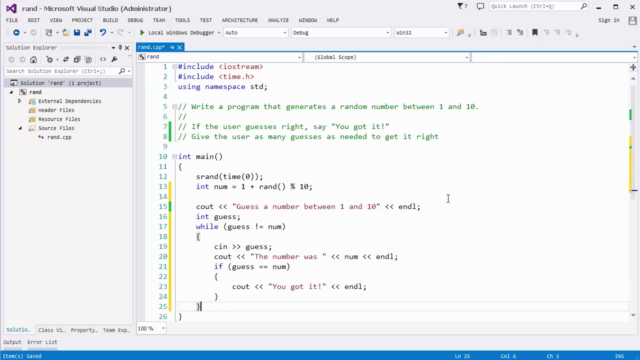This screenshot has height=360, width=640.
Task: Click the Sign in link
Action: 609,20
